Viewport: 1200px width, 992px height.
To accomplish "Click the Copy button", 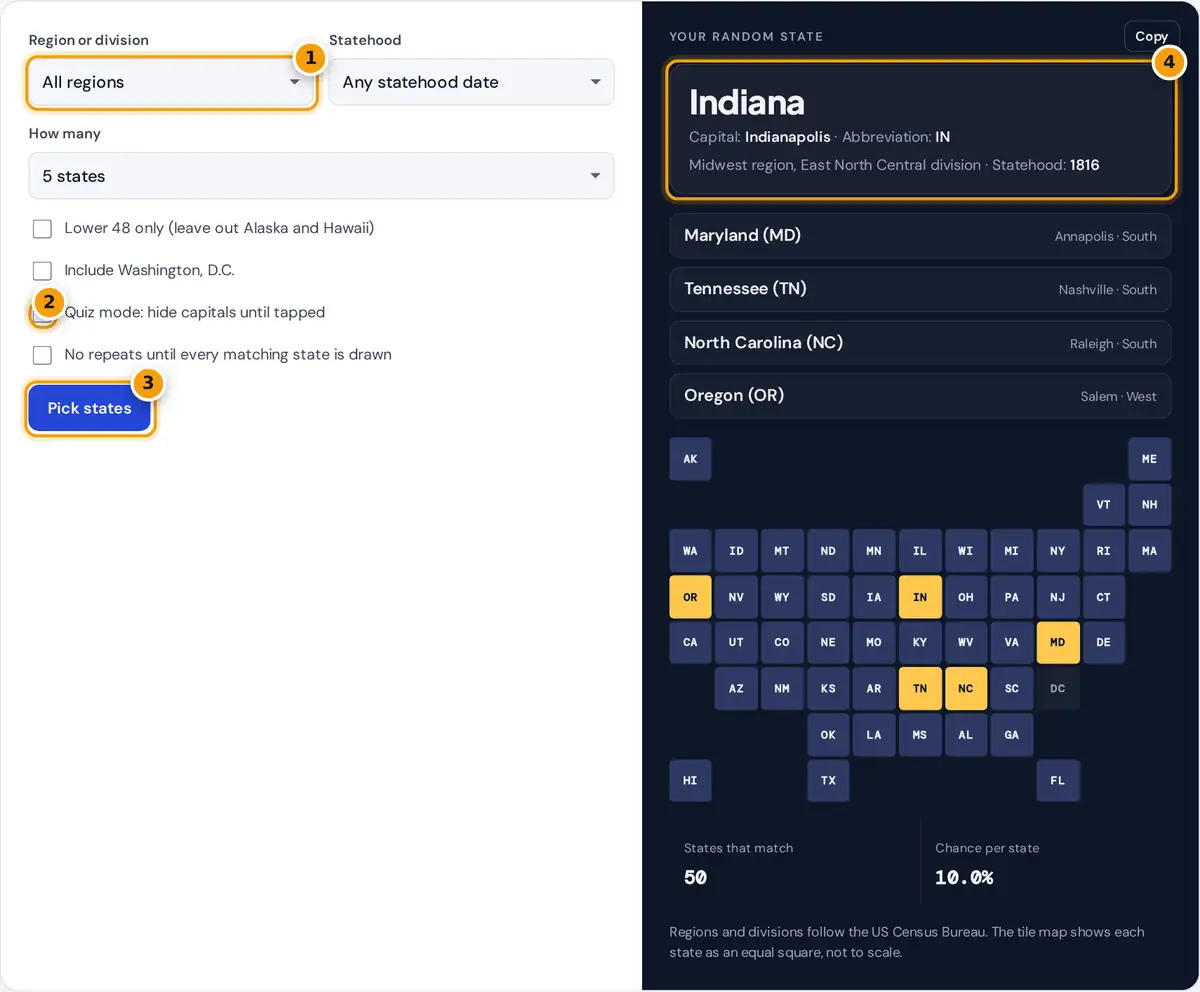I will click(1151, 36).
